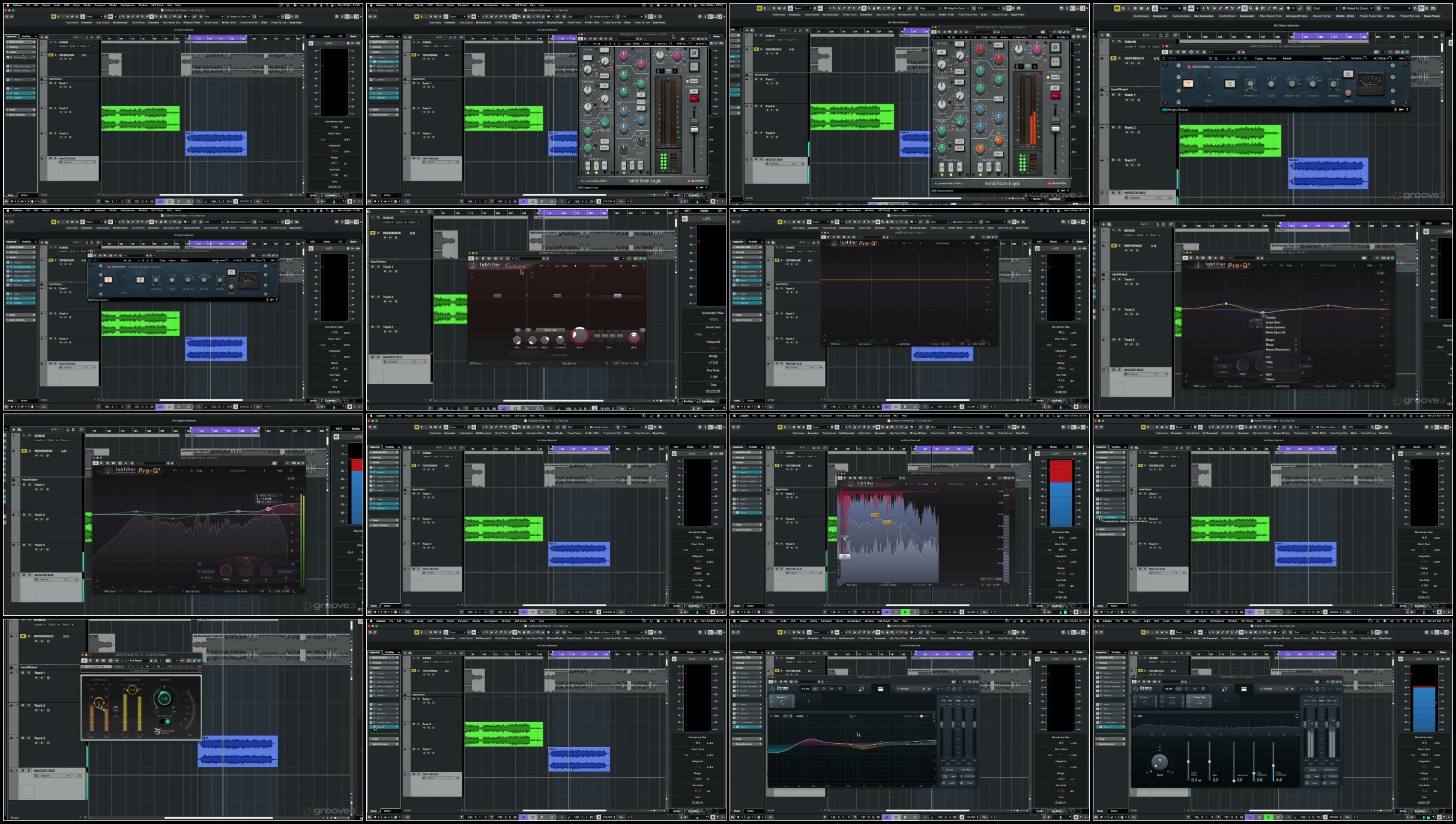Expand Stereo Placement submenu in Pro-Q context menu
Image resolution: width=1456 pixels, height=824 pixels.
point(1281,349)
